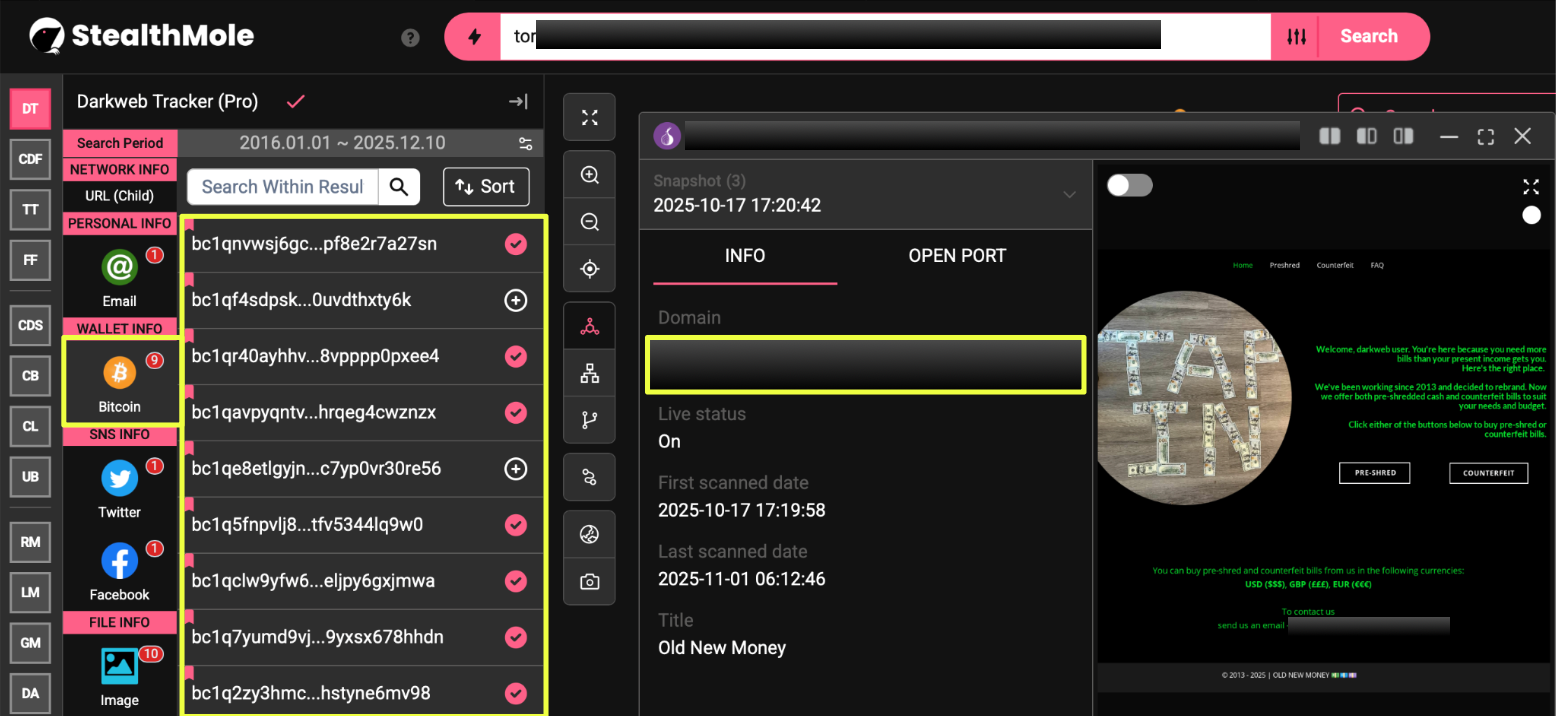This screenshot has height=716, width=1556.
Task: Switch to the OPEN PORT tab
Action: (x=956, y=256)
